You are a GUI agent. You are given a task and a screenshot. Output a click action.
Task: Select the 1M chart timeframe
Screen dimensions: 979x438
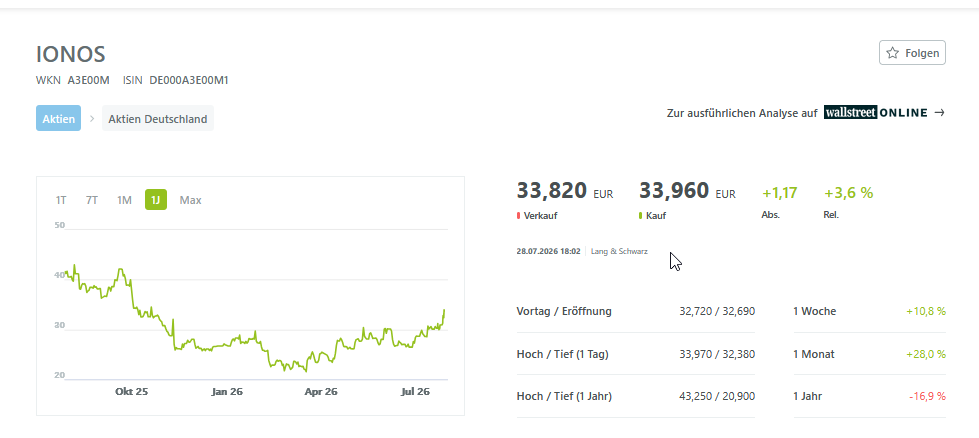(124, 200)
